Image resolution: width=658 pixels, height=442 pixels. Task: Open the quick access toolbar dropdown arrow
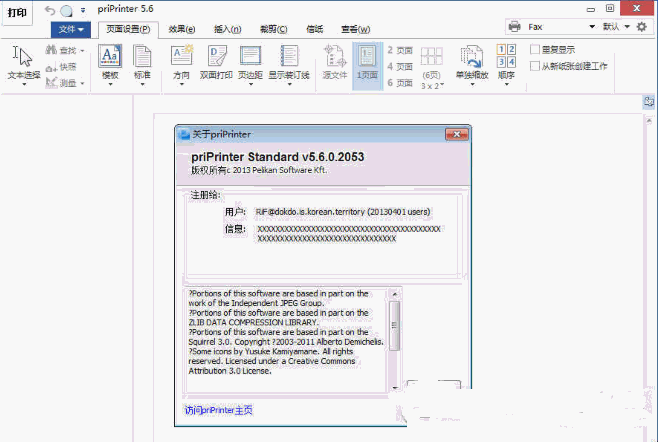click(83, 10)
